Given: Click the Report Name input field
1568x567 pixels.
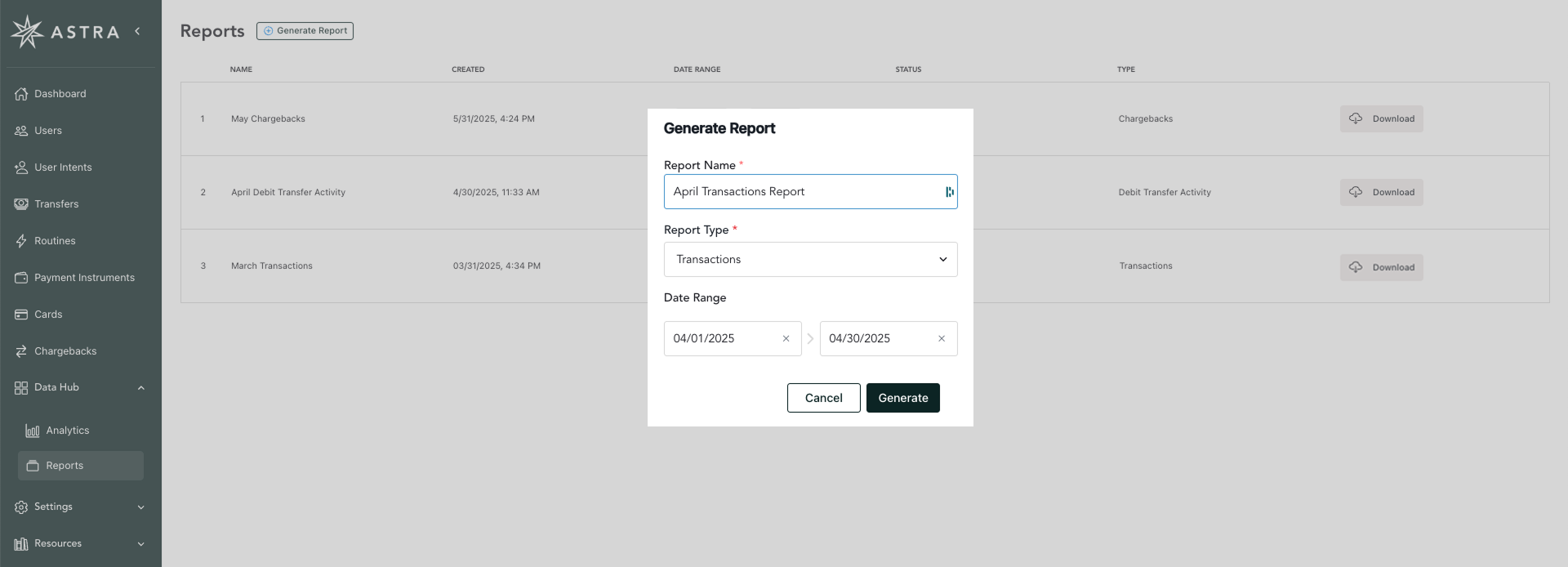Looking at the screenshot, I should pos(811,192).
